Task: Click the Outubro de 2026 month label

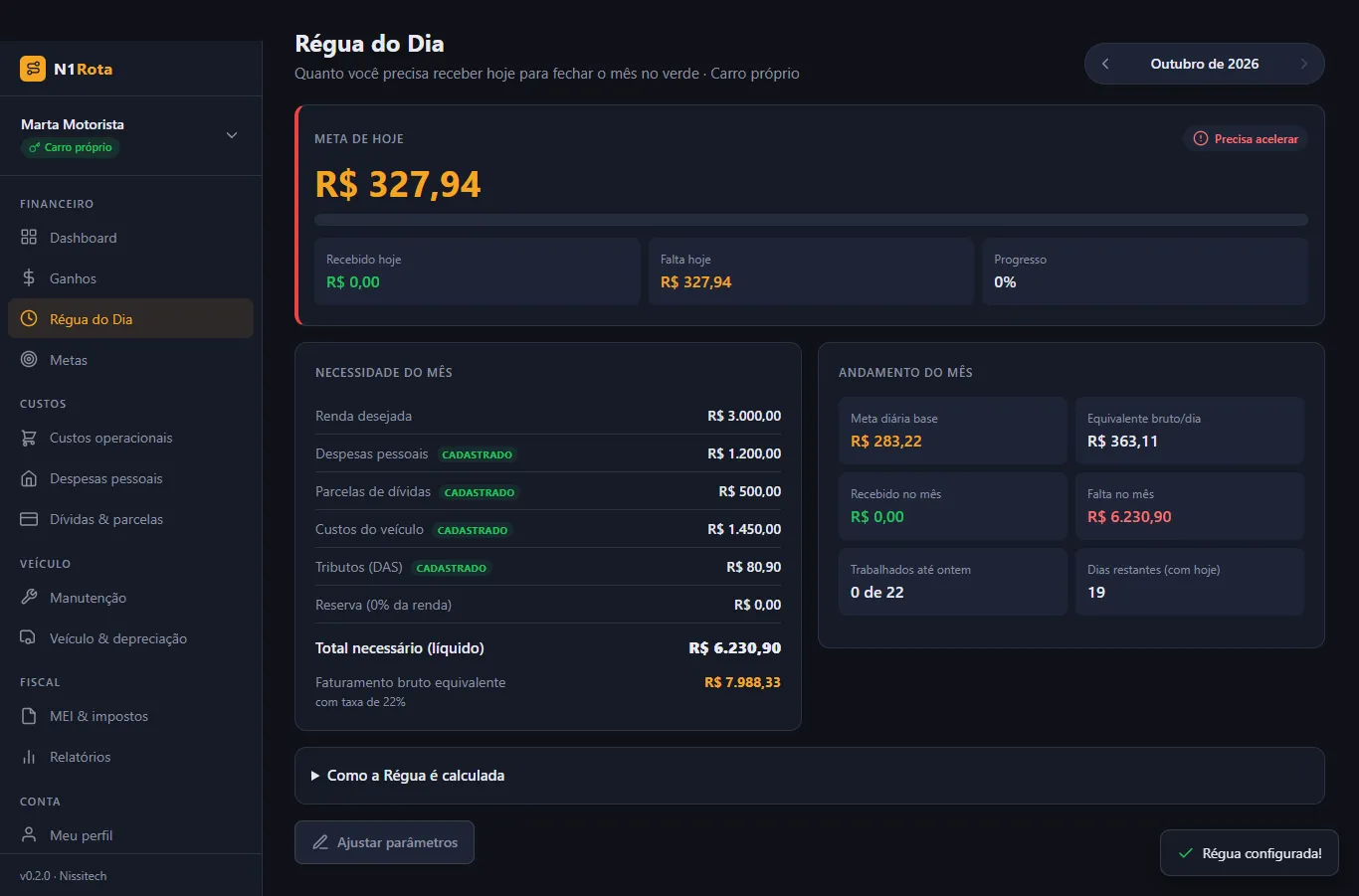Action: (1205, 64)
